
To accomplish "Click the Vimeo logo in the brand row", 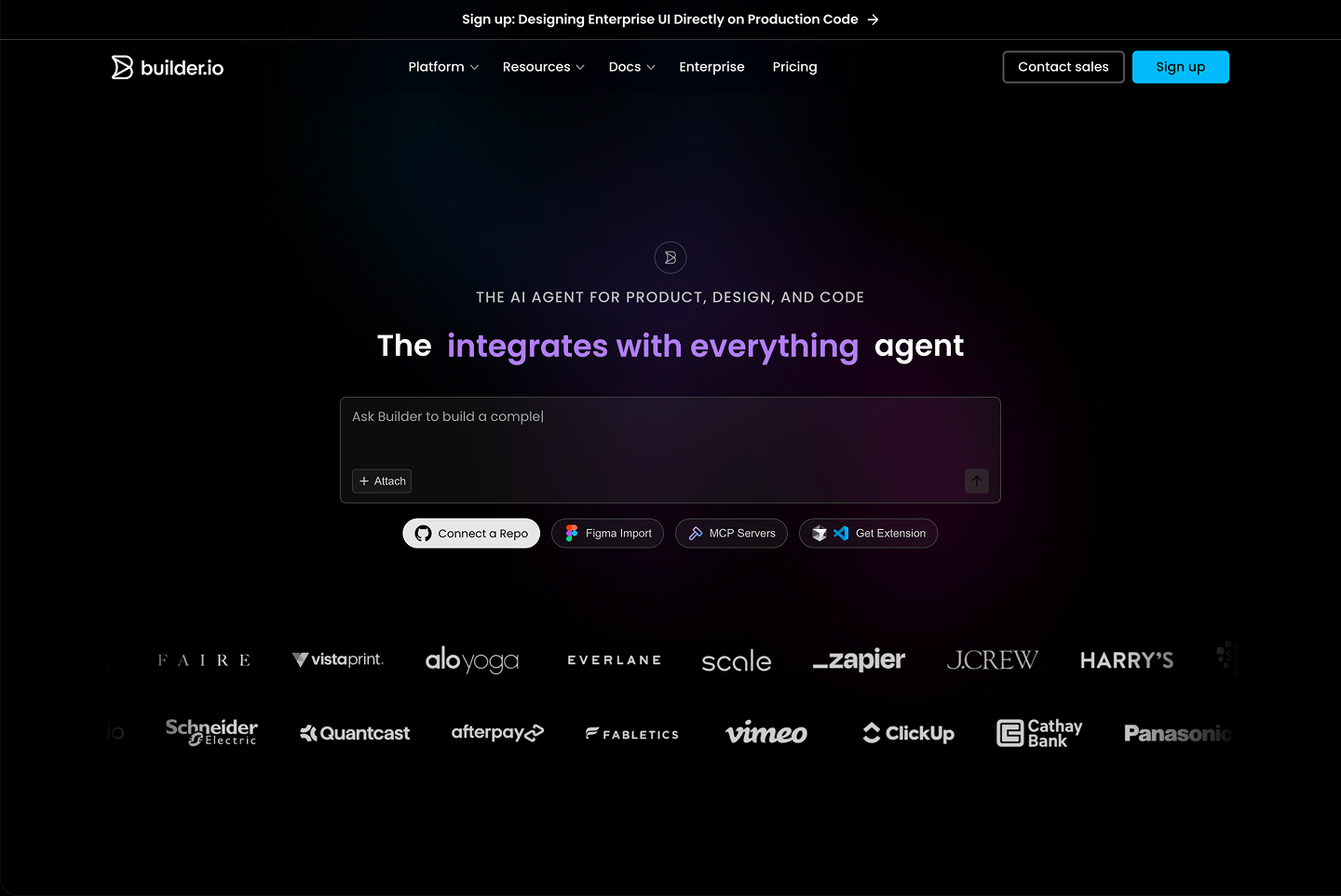I will point(765,733).
